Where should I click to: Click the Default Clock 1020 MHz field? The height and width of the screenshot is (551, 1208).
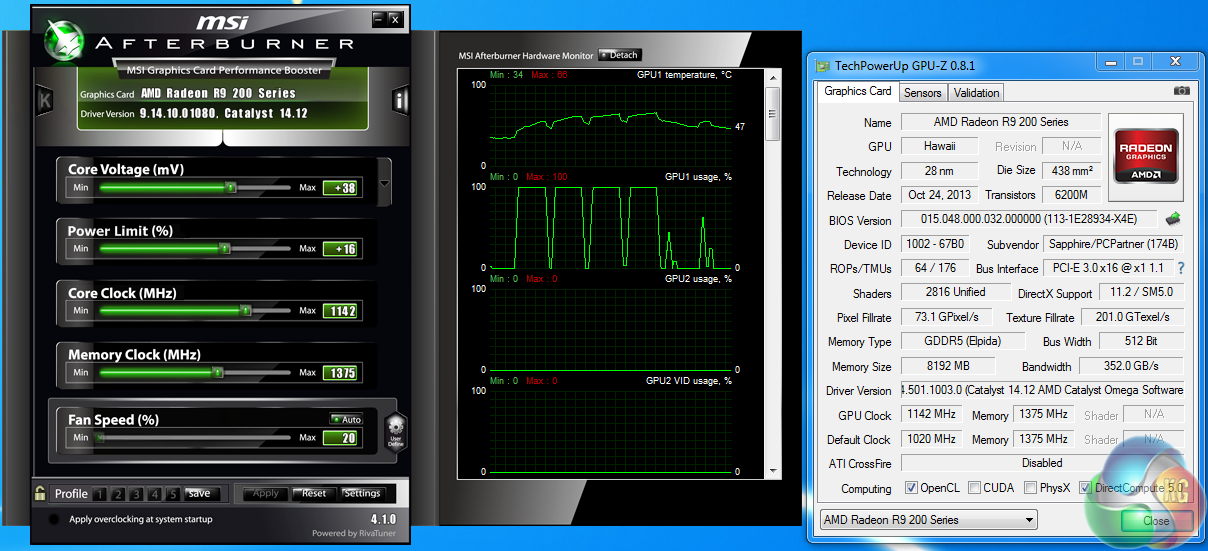932,439
